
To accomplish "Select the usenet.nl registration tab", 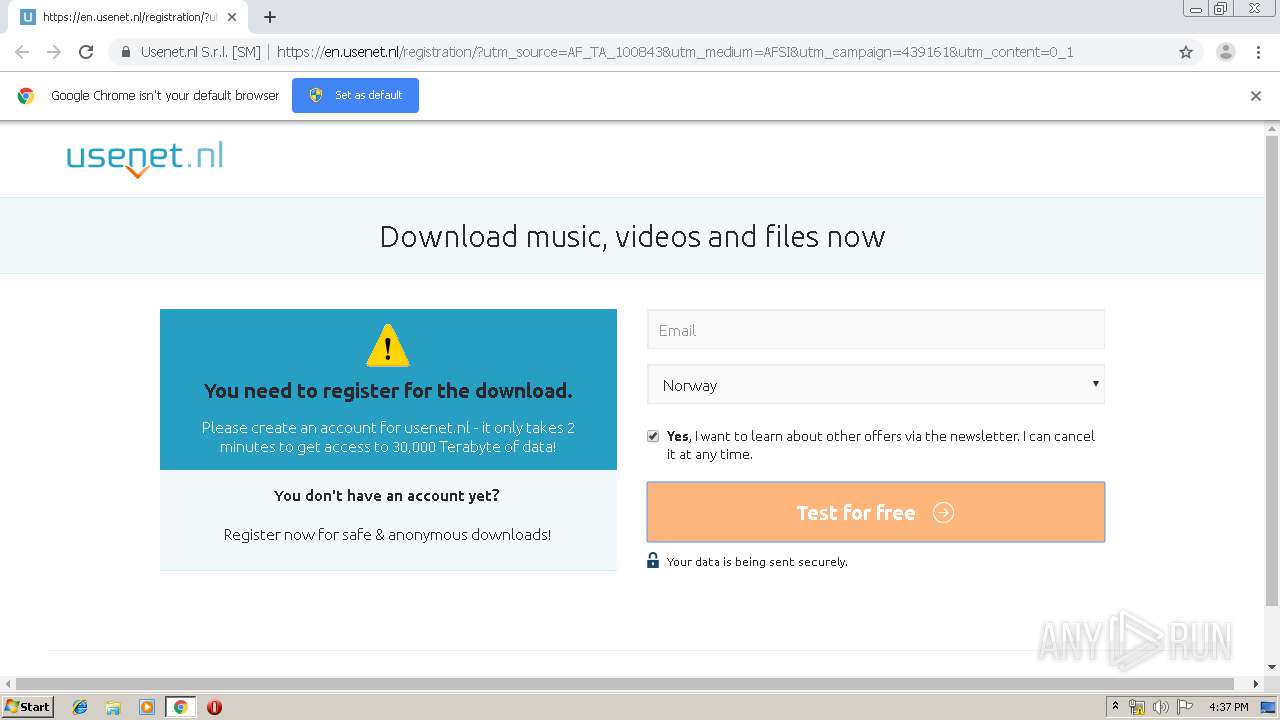I will (129, 17).
